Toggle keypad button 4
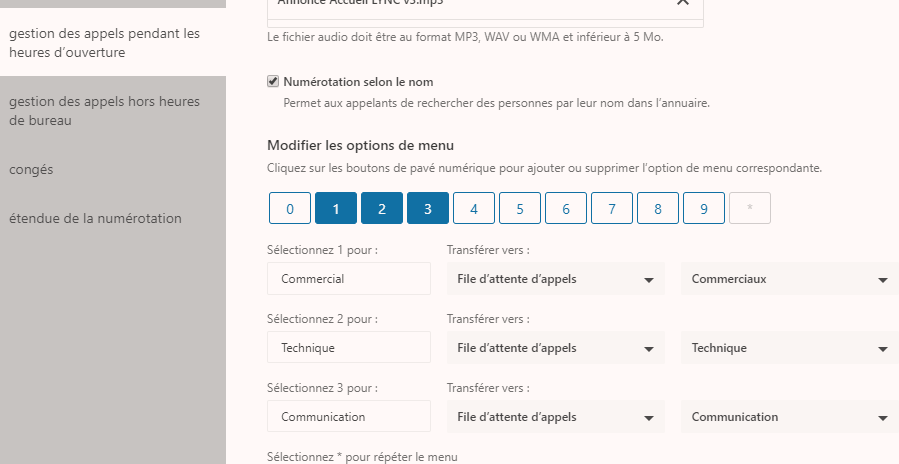Screen dimensions: 899x464 (474, 208)
